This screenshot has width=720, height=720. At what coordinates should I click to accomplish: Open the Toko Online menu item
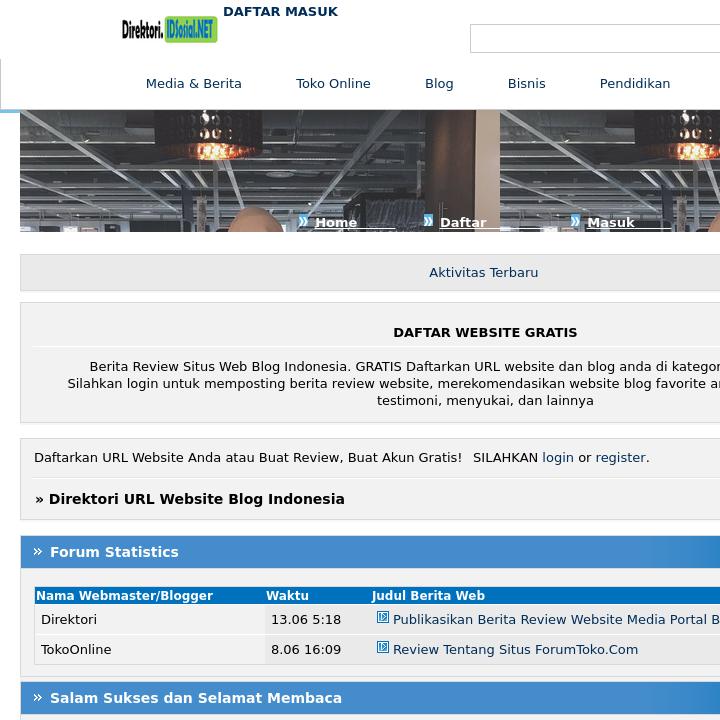tap(333, 84)
